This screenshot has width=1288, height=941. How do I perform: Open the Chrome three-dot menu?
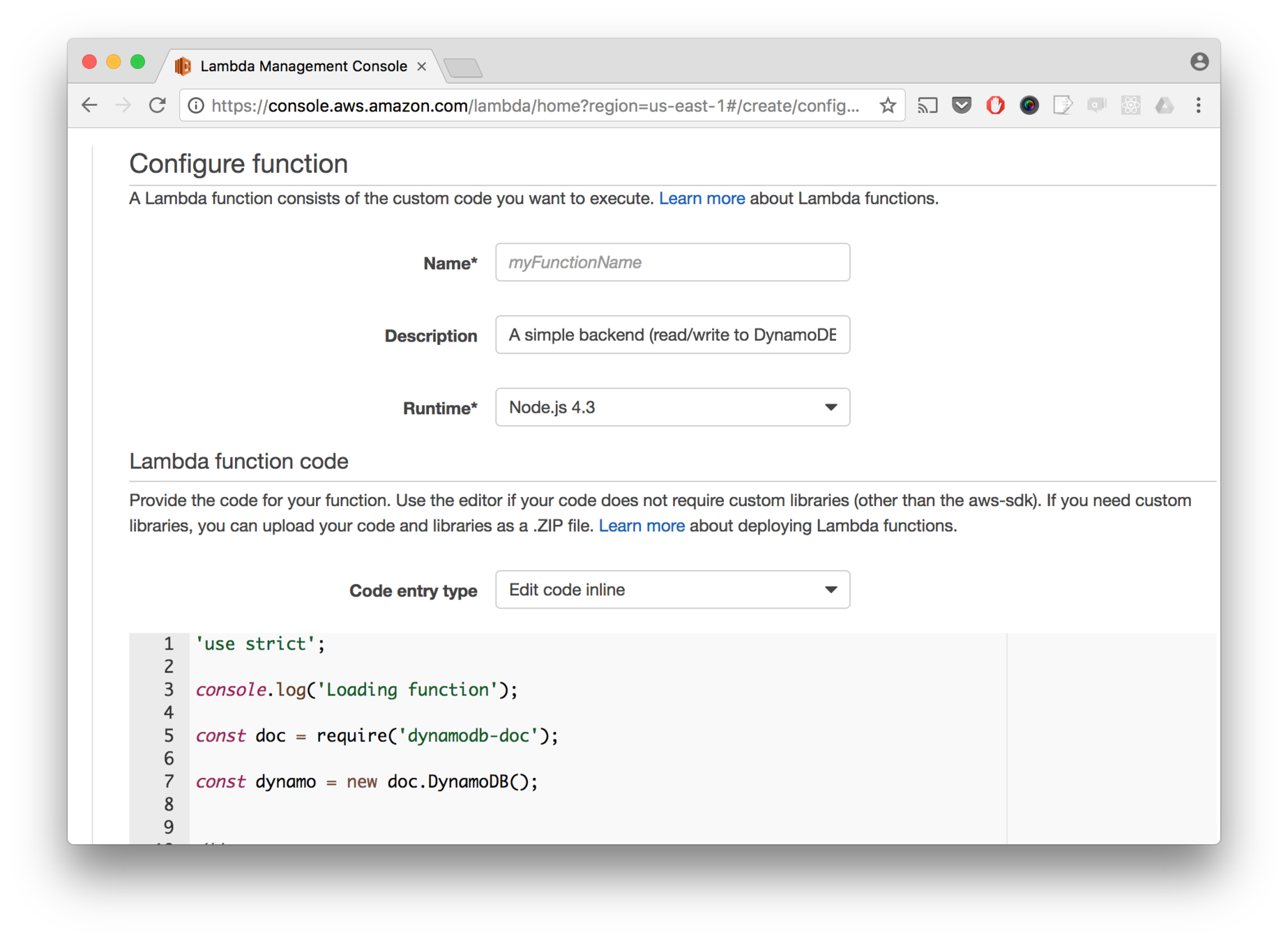[1198, 105]
